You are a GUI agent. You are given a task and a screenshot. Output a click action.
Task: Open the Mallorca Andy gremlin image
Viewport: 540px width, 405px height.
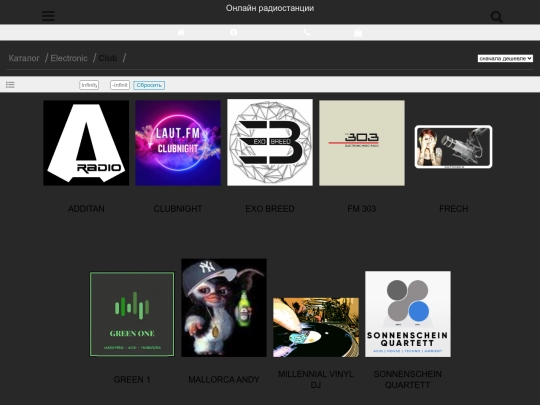224,308
